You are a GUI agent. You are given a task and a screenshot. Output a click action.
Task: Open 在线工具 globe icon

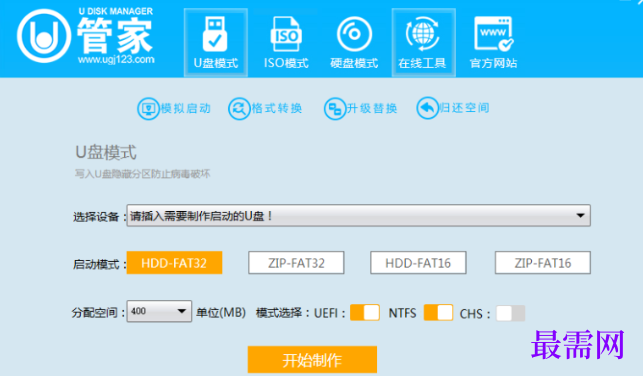(x=423, y=34)
